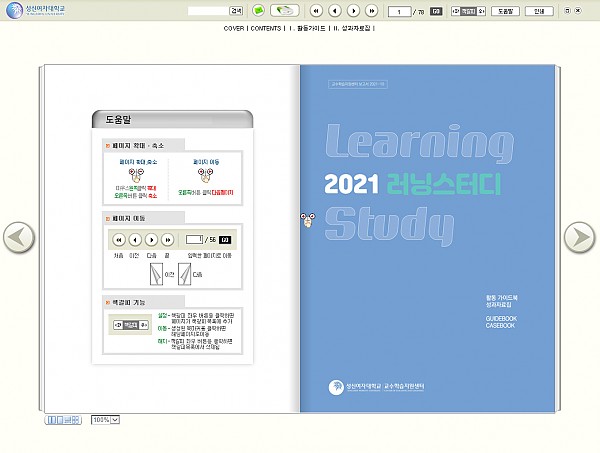Viewport: 600px width, 453px height.
Task: Open section I. 활동가이드
Action: click(307, 28)
